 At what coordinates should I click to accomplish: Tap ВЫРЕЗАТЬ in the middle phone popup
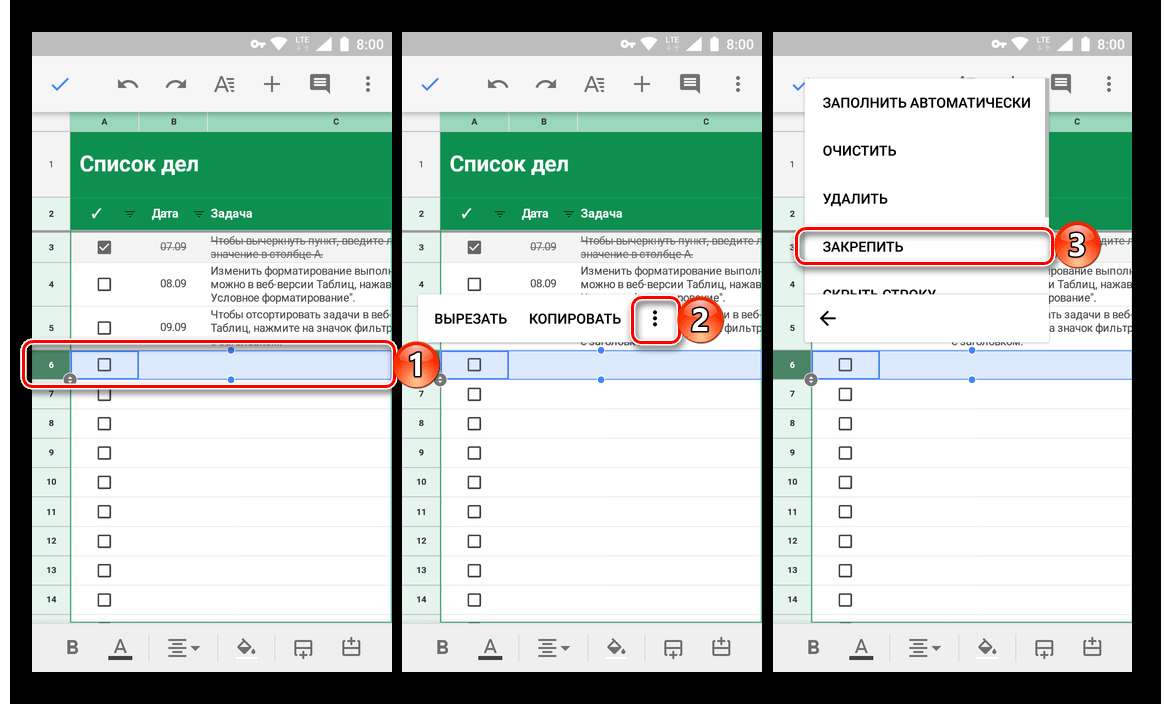tap(471, 319)
